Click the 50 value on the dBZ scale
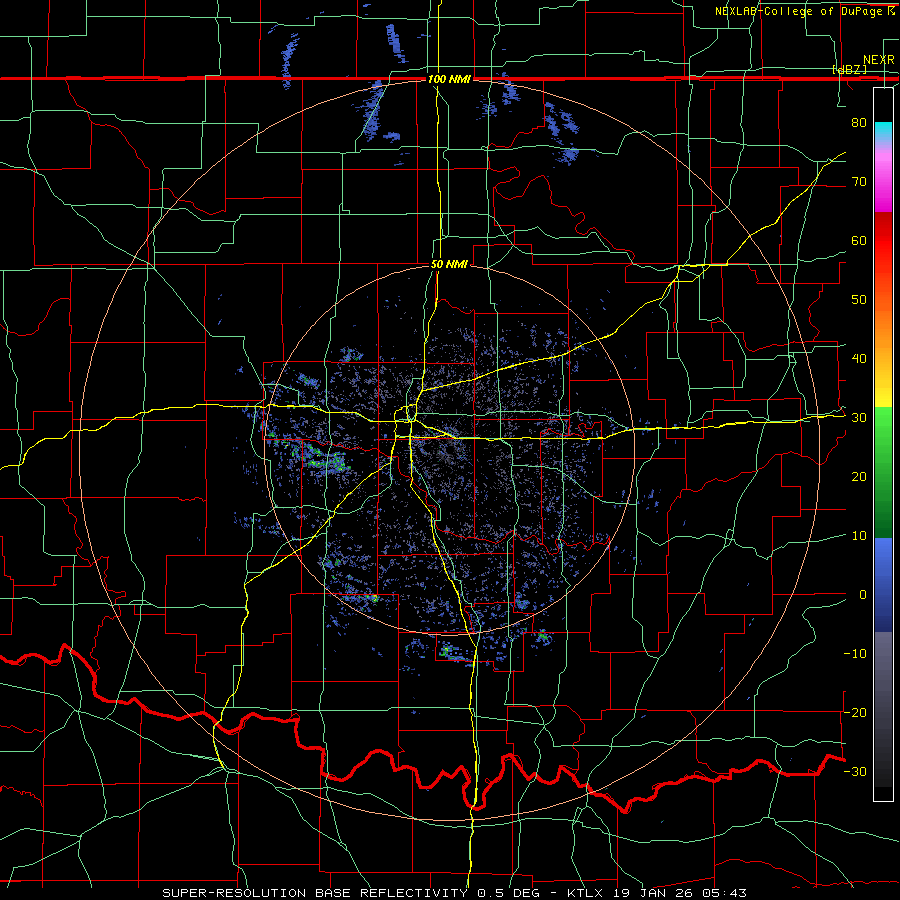 (x=859, y=300)
